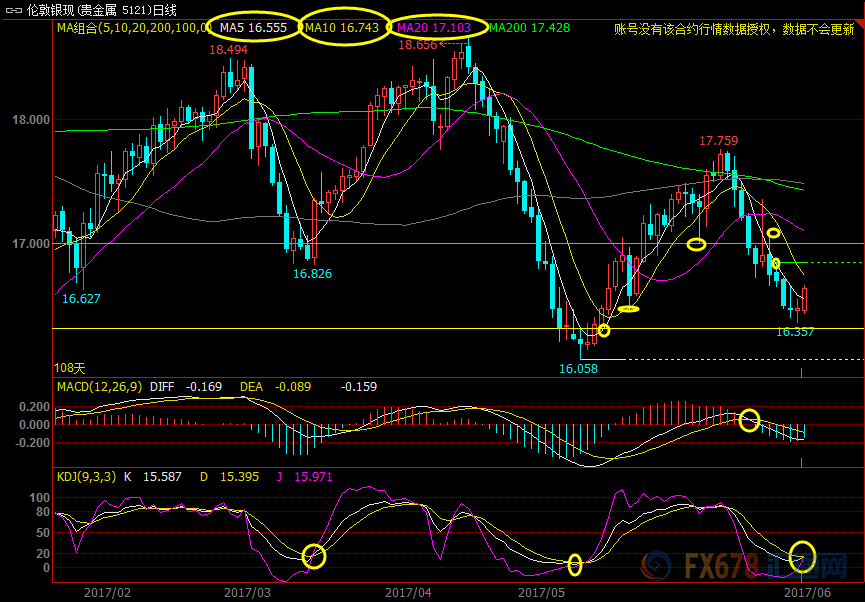Open the MA组合(5,10,20,200,100,0) indicator label

132,28
